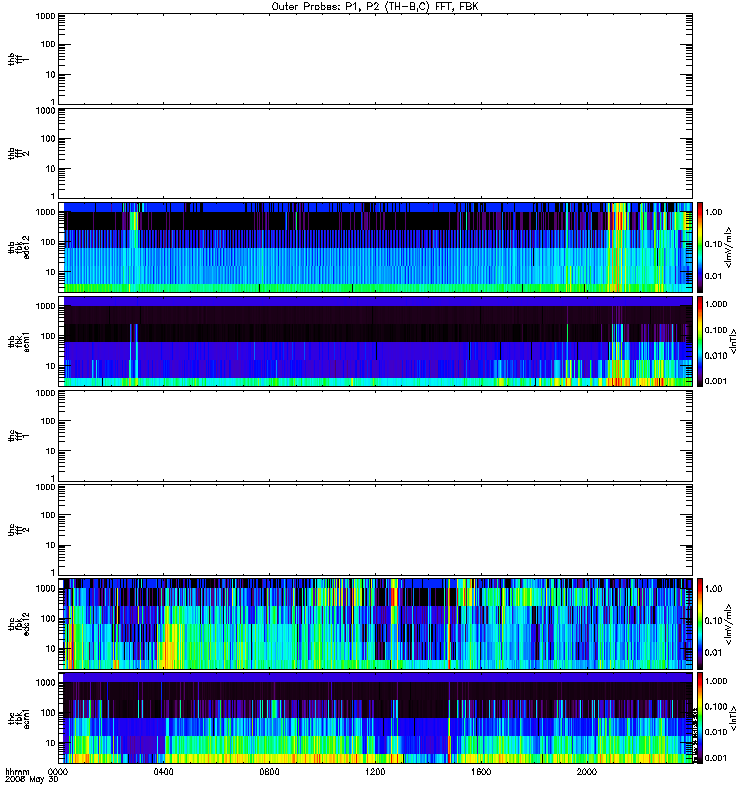Screen dimensions: 750x800
Task: Click the thc fbk edc12 color scale bar
Action: (x=700, y=623)
